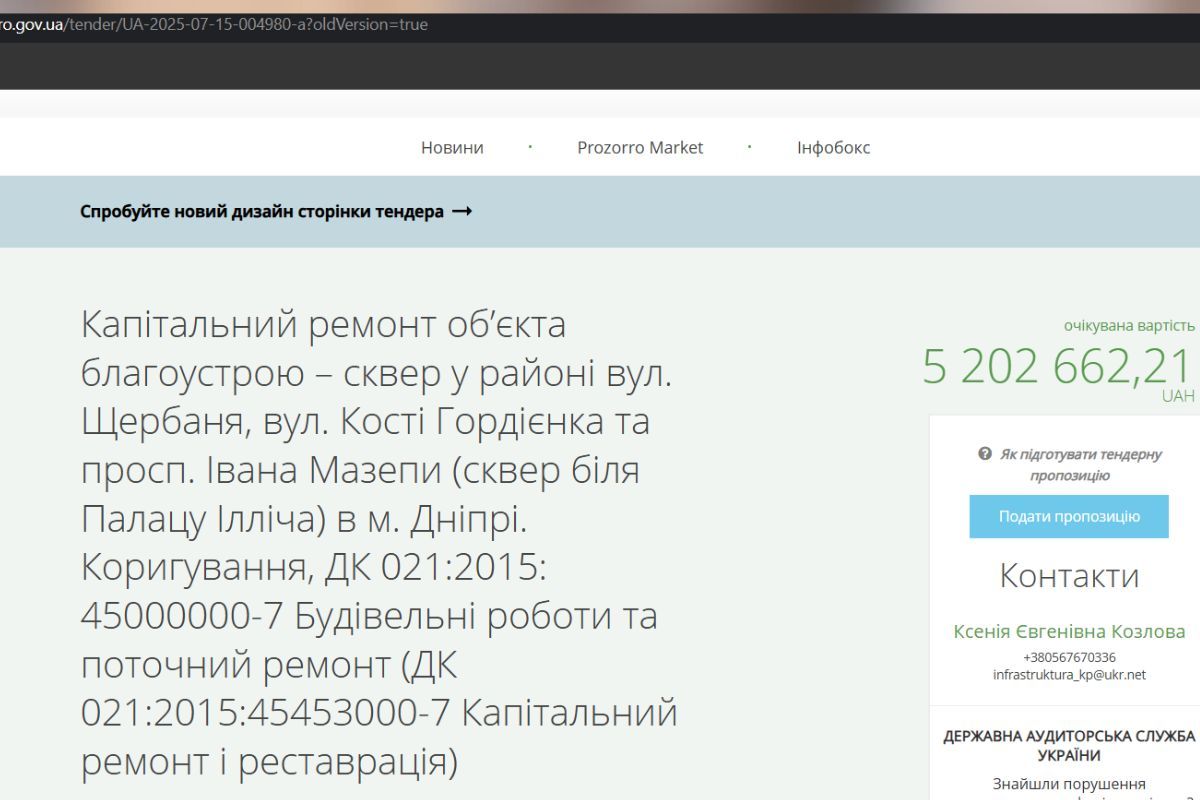Click the phone number +380567670336

click(1069, 659)
